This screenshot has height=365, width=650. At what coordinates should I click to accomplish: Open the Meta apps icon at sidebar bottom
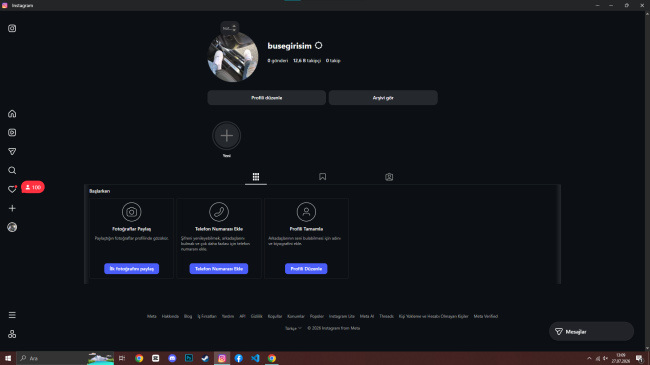(x=12, y=334)
